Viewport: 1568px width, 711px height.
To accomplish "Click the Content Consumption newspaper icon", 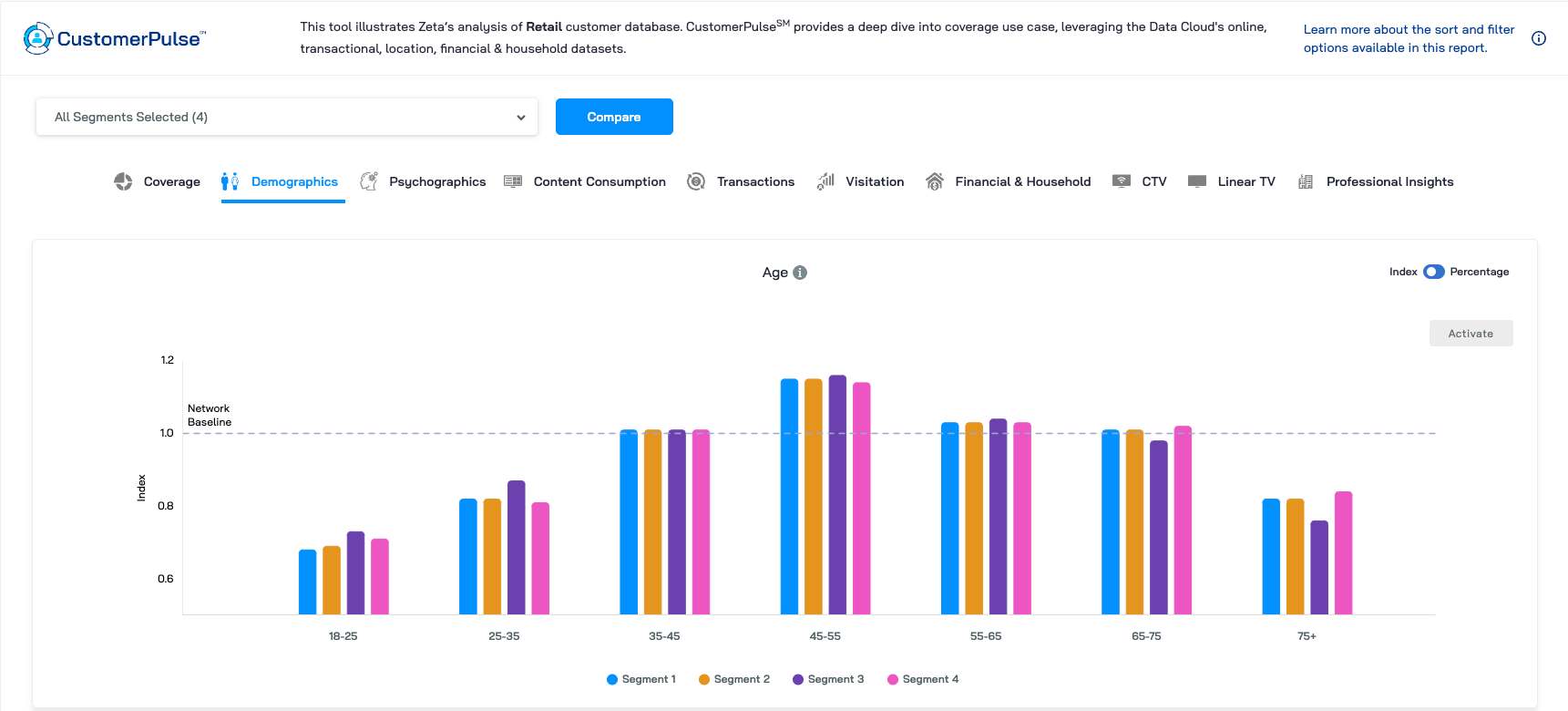I will (x=513, y=181).
